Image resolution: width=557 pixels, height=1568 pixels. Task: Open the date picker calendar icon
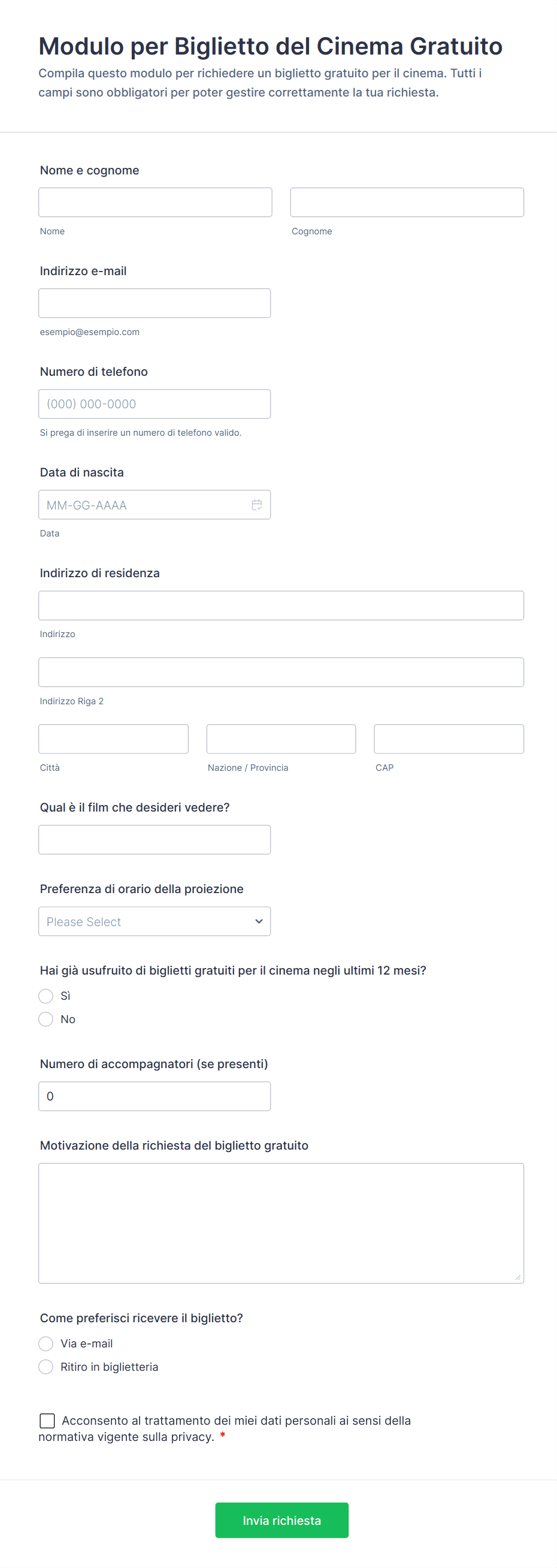(256, 505)
